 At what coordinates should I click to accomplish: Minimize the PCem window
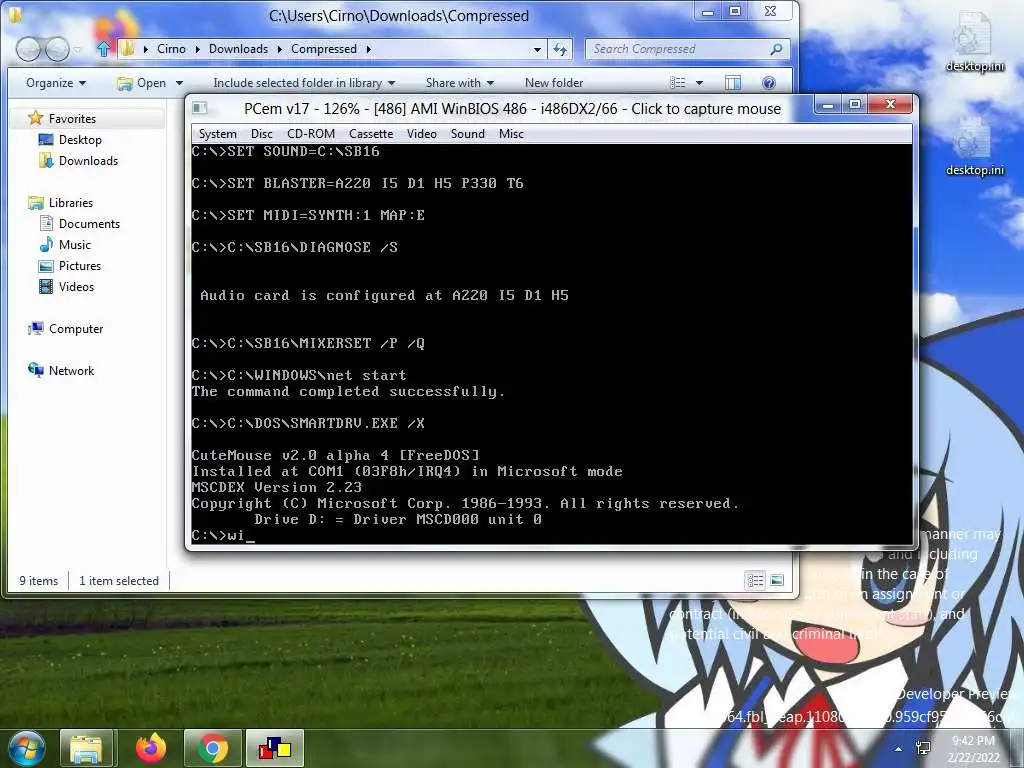(x=828, y=104)
